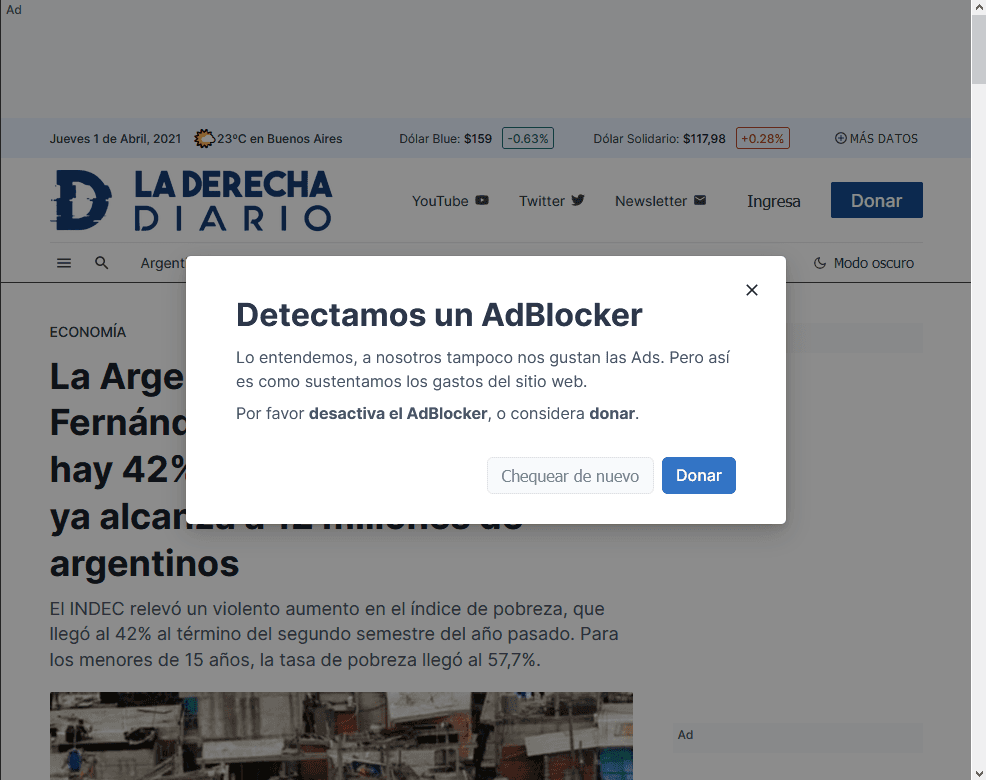Open the Twitter link in header
The image size is (986, 780).
(x=551, y=201)
